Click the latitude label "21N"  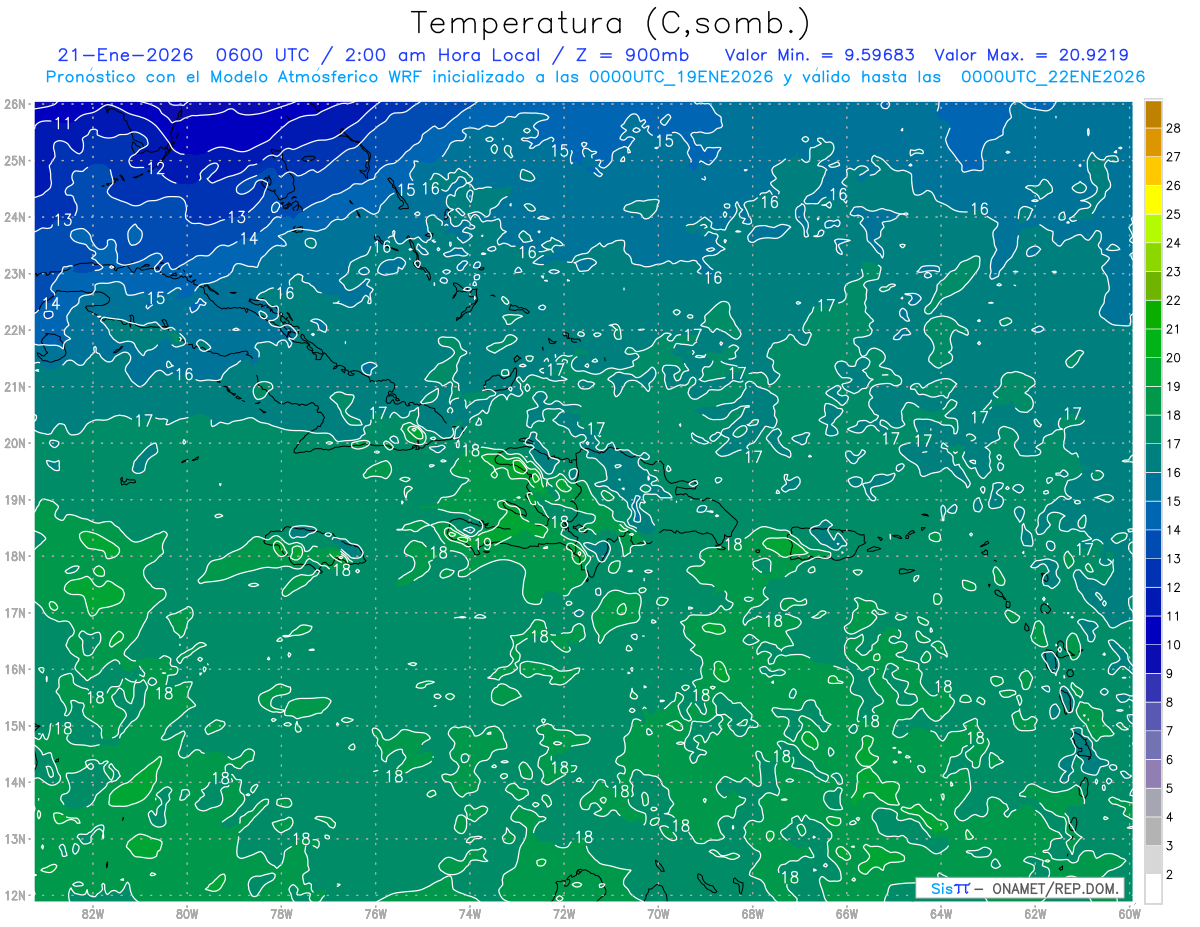(x=15, y=386)
